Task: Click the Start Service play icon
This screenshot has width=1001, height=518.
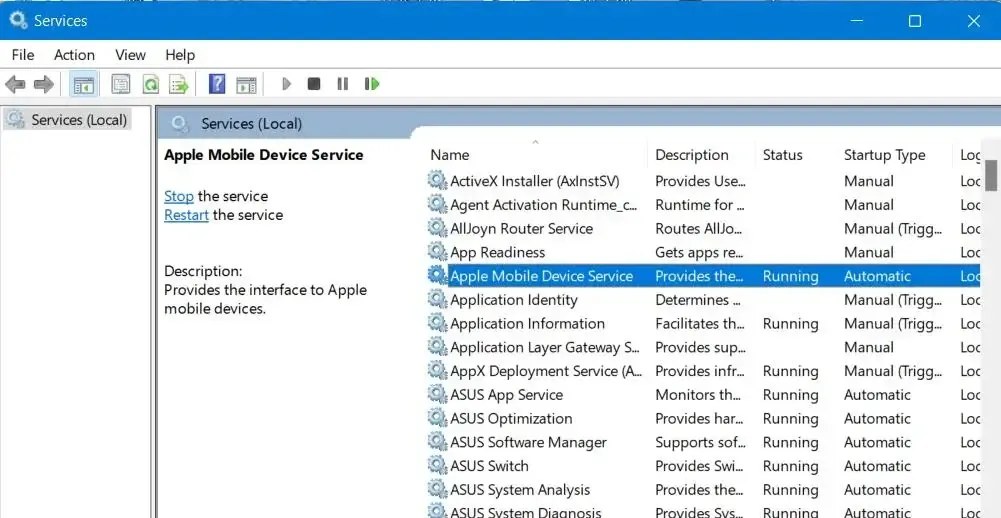Action: [x=287, y=84]
